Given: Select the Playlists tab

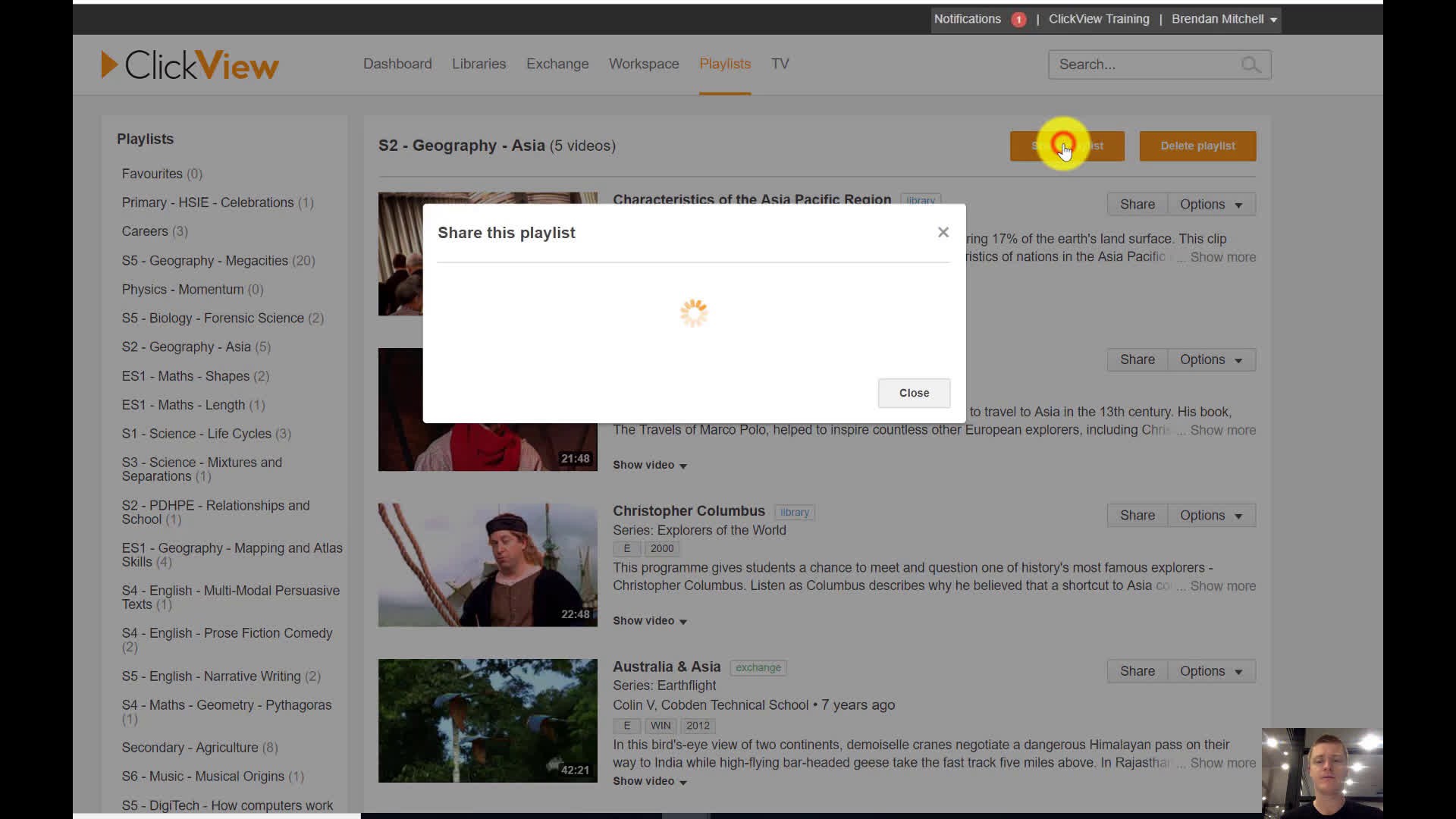Looking at the screenshot, I should (x=725, y=64).
